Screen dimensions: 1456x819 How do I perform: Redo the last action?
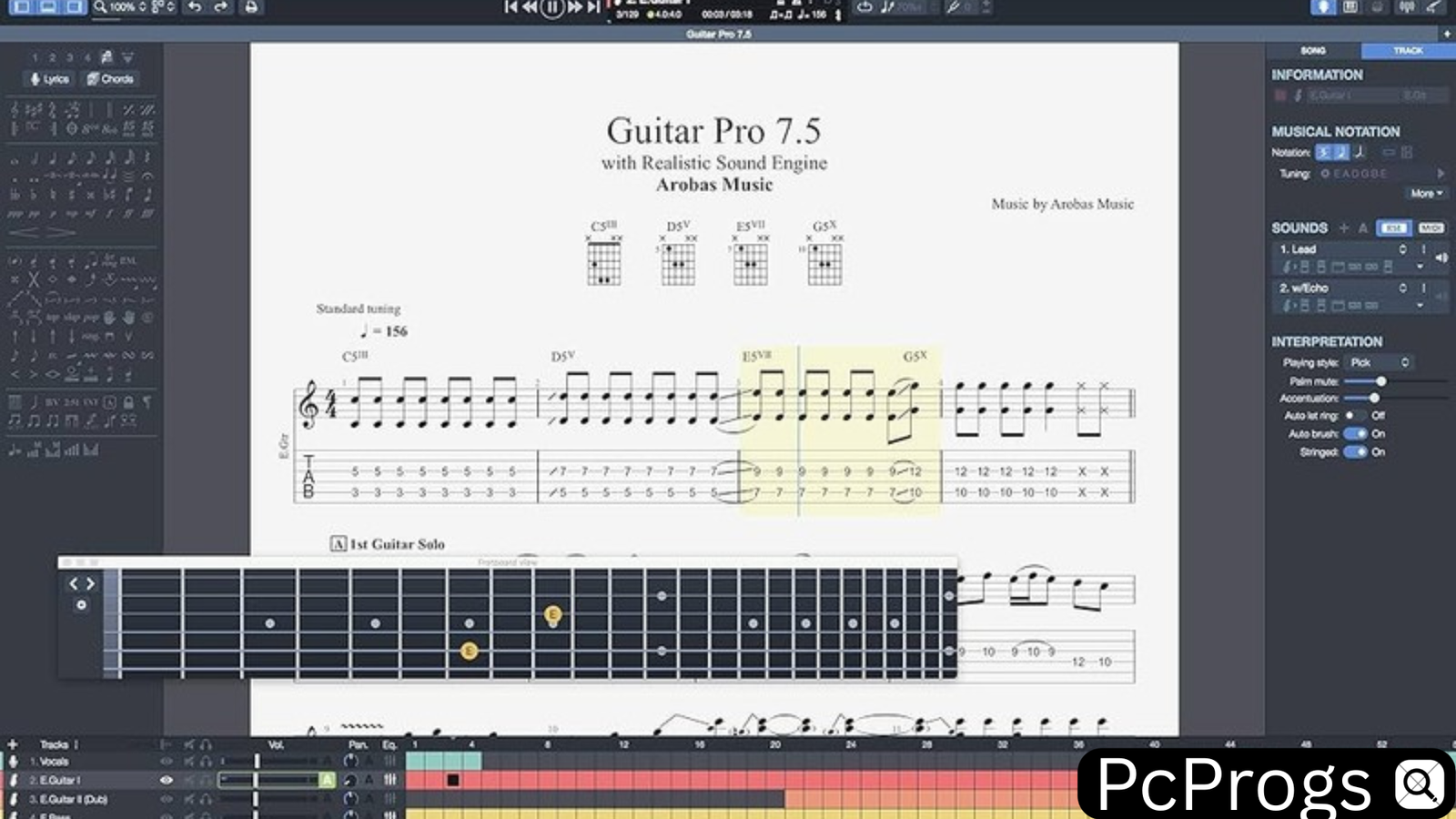click(x=221, y=7)
